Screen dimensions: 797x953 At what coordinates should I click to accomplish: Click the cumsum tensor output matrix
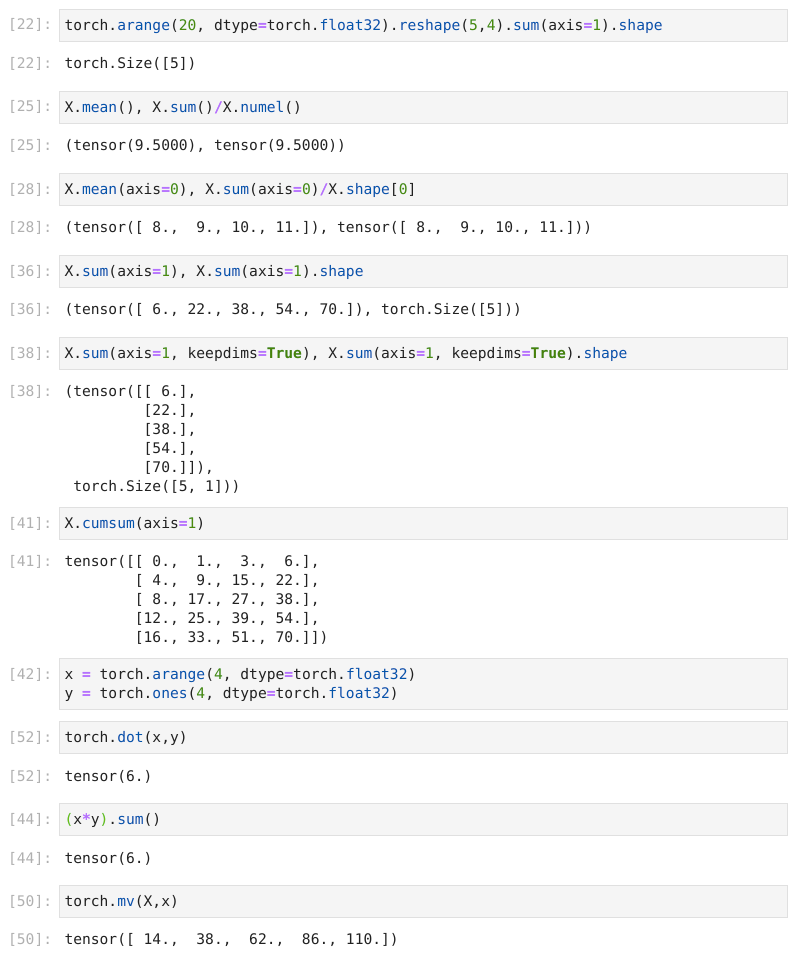pyautogui.click(x=196, y=599)
